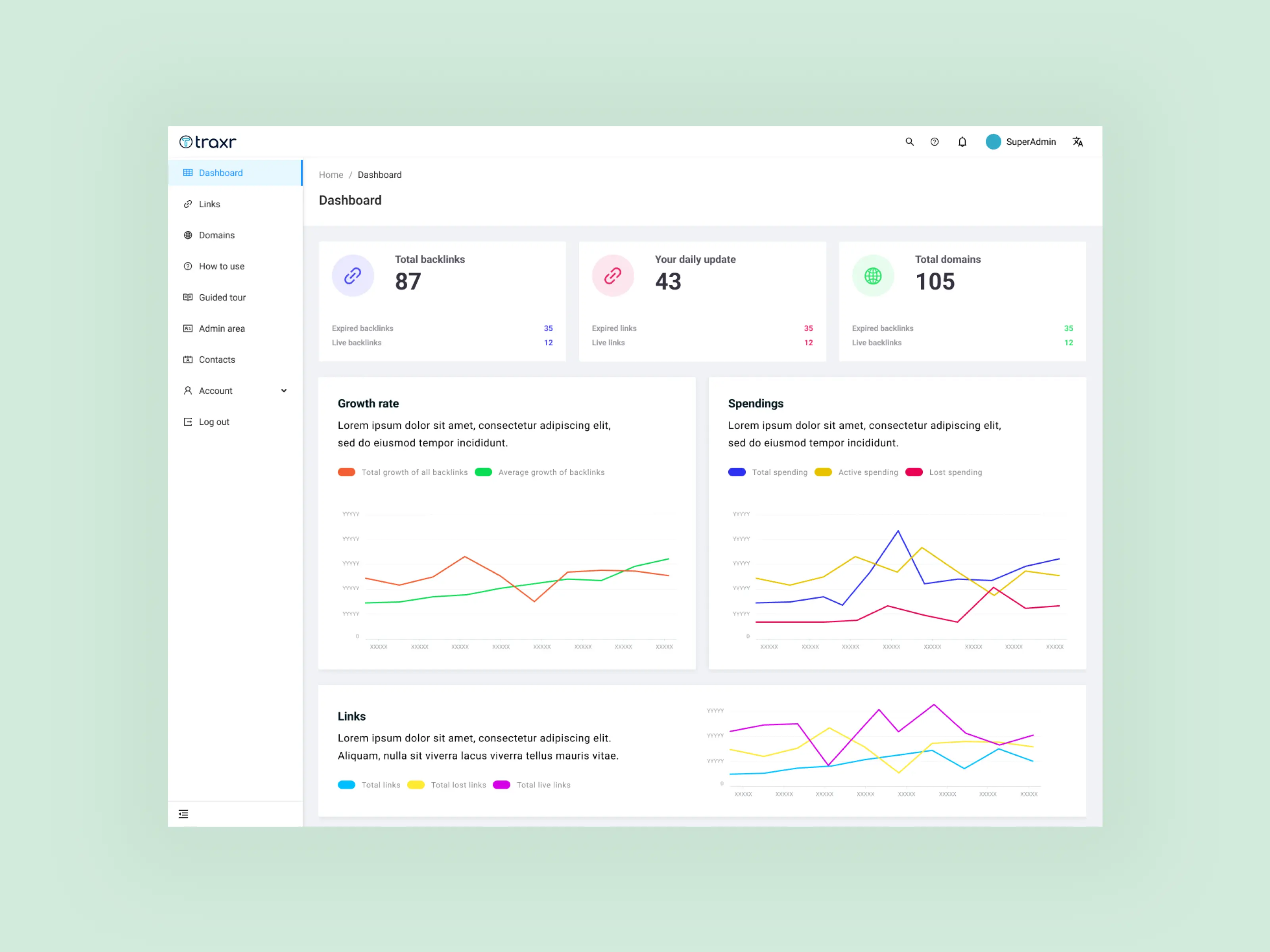Viewport: 1270px width, 952px height.
Task: Open help via question mark icon
Action: (935, 142)
